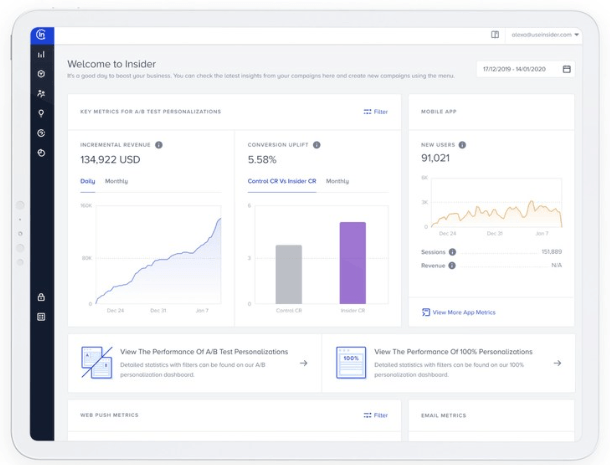Open View The Performance Of 100% Personalizations
Screen dimensions: 610x465
click(453, 352)
